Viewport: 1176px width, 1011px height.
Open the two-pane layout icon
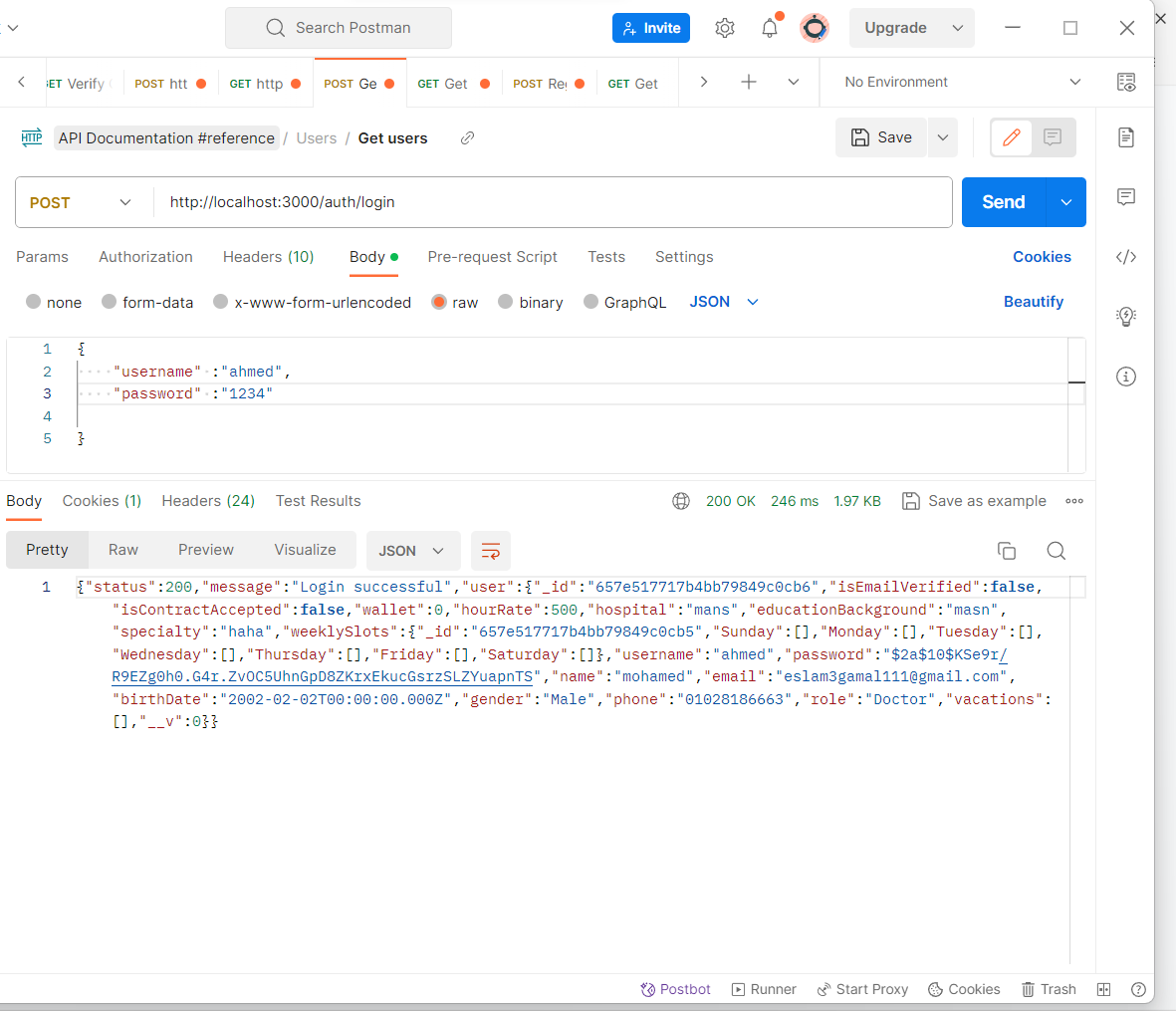(1104, 989)
